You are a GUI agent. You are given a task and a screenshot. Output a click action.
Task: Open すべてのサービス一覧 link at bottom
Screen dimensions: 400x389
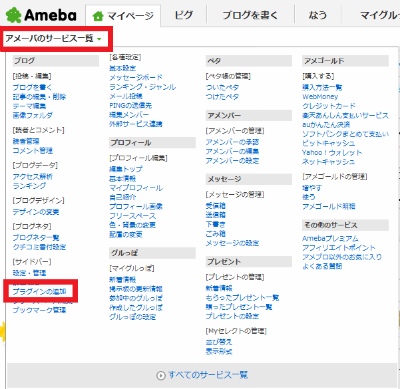coord(208,375)
